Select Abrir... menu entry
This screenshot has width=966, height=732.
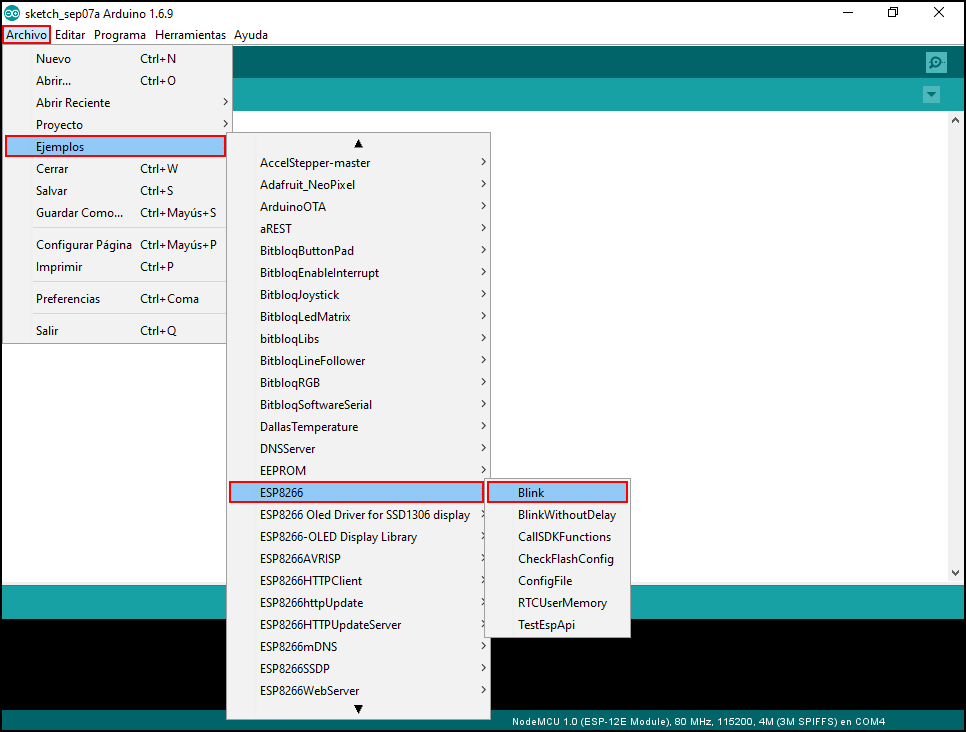(116, 81)
